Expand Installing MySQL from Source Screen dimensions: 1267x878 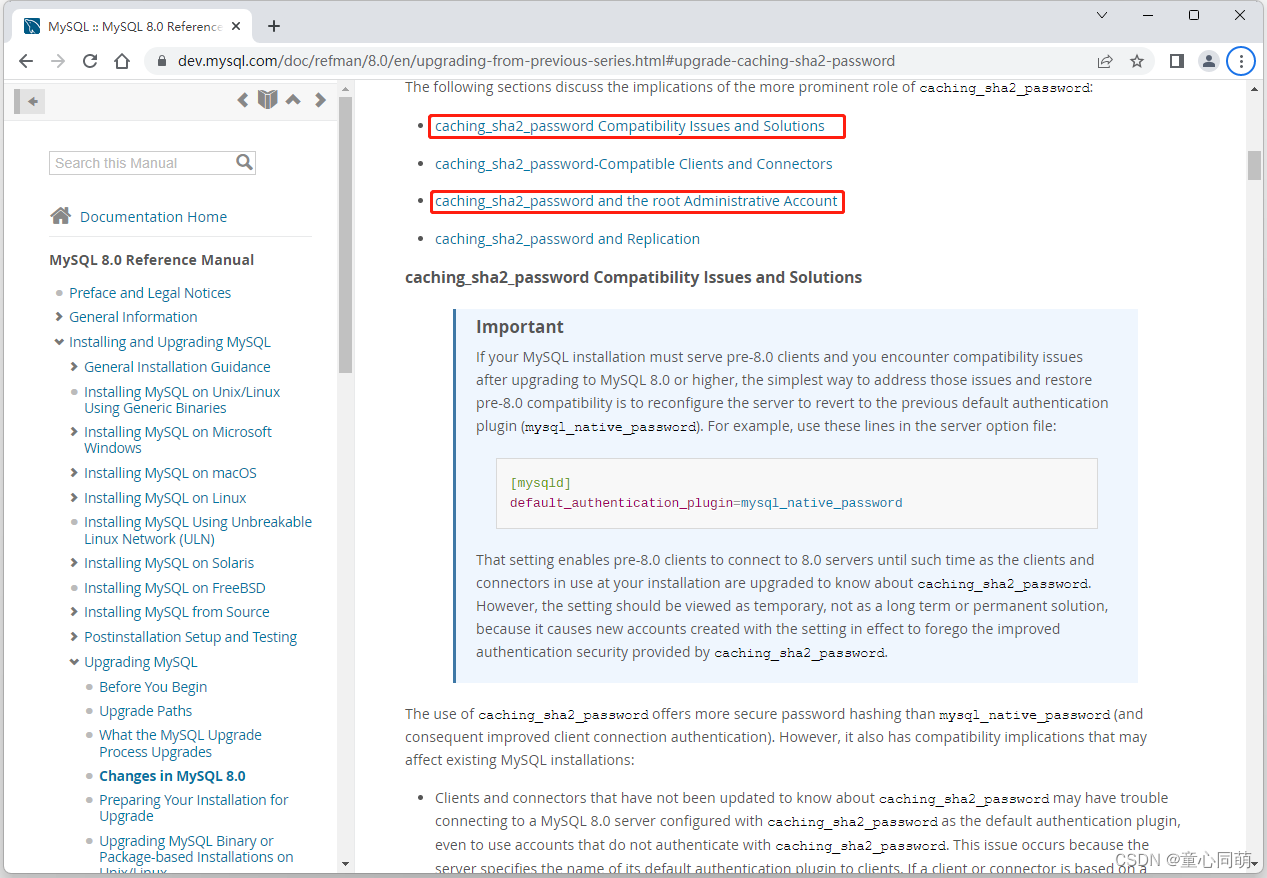click(74, 612)
